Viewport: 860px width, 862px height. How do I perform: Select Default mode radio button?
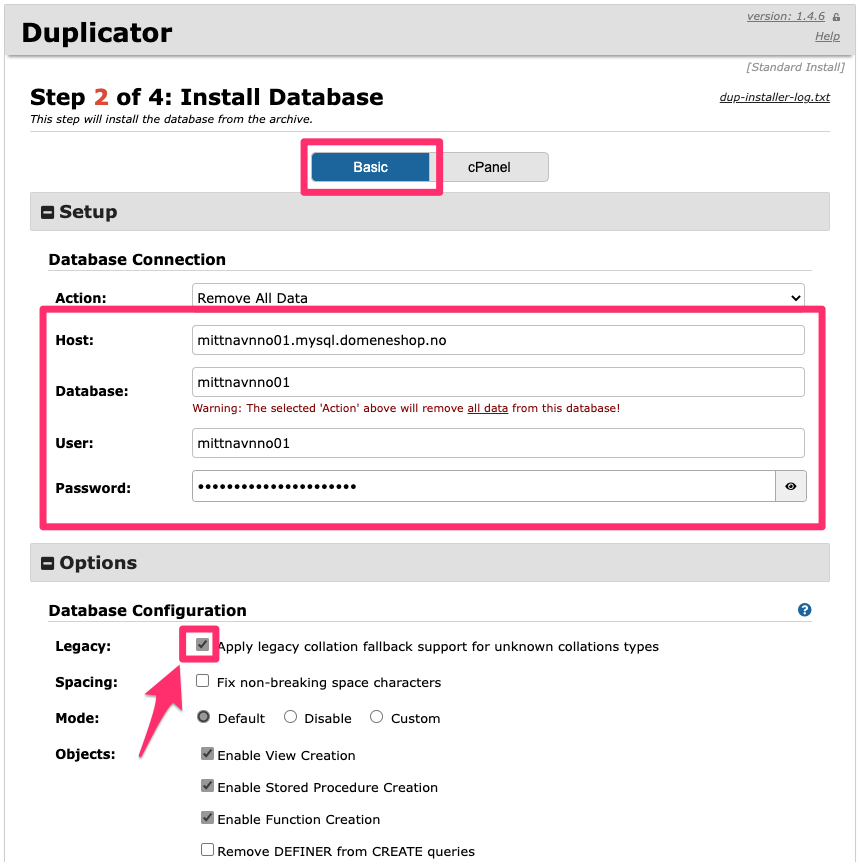pyautogui.click(x=203, y=717)
